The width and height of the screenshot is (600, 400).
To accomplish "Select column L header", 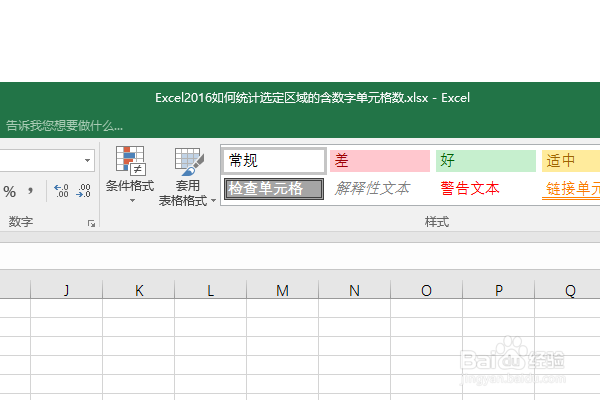I will [x=210, y=290].
